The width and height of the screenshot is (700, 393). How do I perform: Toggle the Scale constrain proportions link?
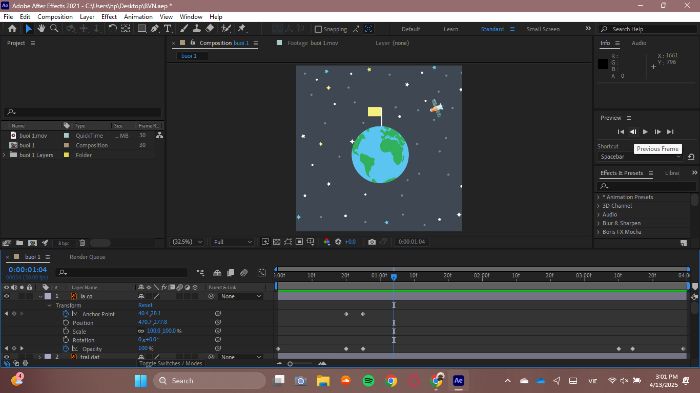coord(141,331)
